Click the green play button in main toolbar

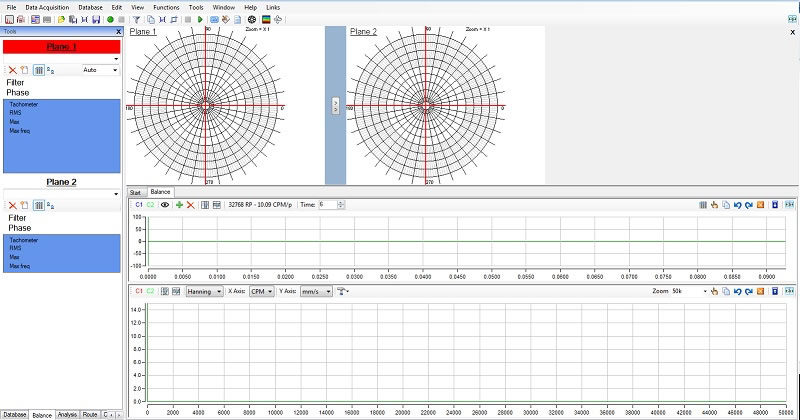coord(201,19)
